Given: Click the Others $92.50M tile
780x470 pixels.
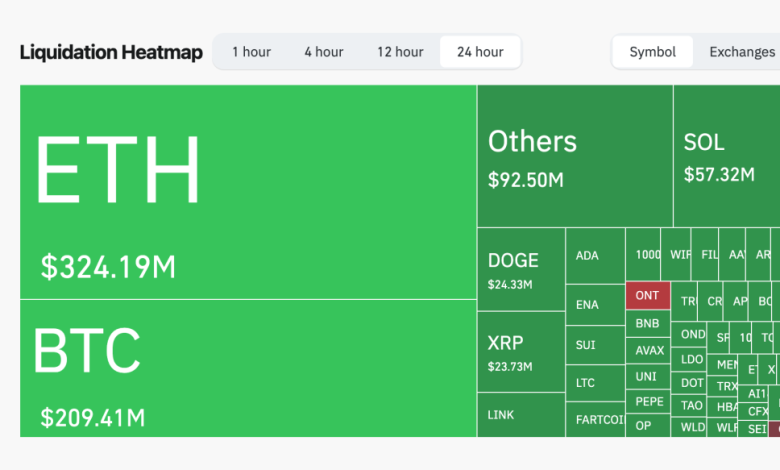Looking at the screenshot, I should coord(575,156).
